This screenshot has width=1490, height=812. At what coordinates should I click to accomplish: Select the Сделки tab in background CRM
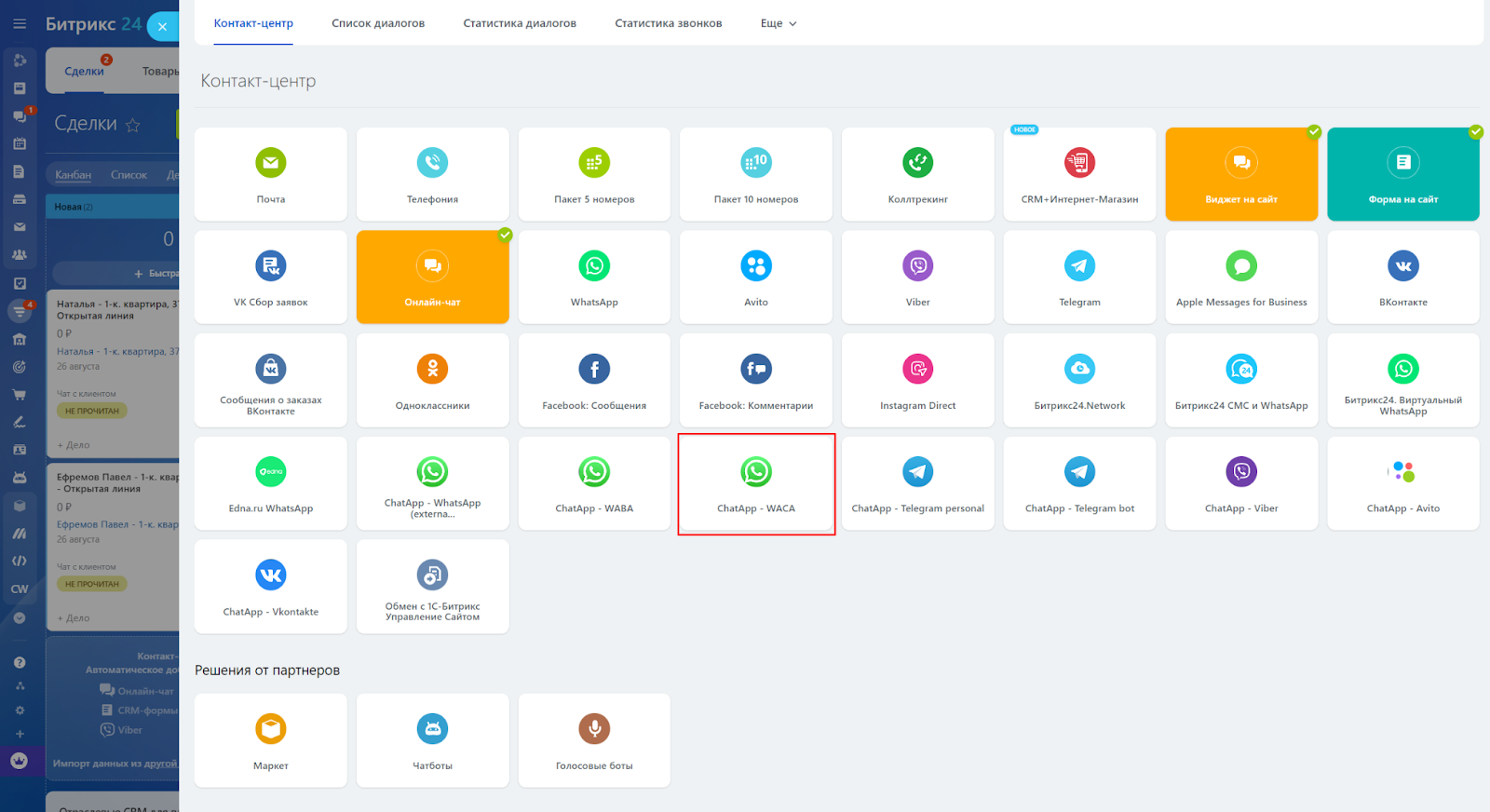[84, 71]
